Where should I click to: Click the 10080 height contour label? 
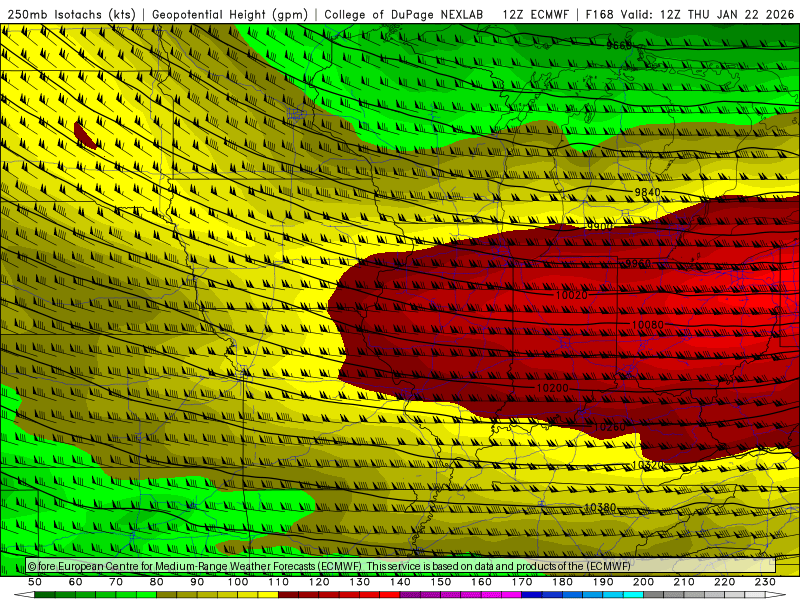[647, 325]
